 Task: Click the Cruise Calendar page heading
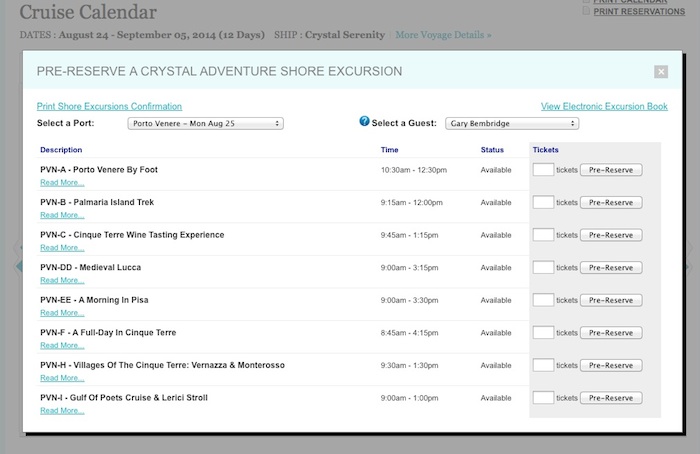88,12
